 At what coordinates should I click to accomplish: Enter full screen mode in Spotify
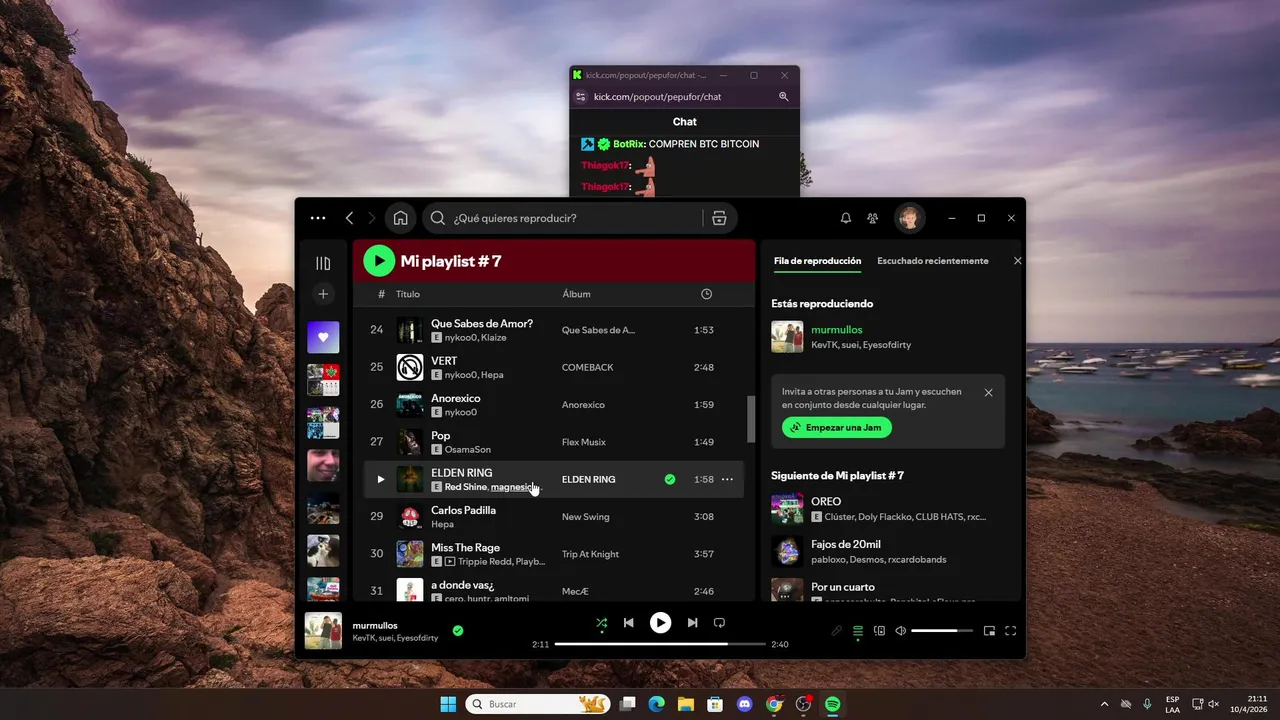click(x=1011, y=631)
